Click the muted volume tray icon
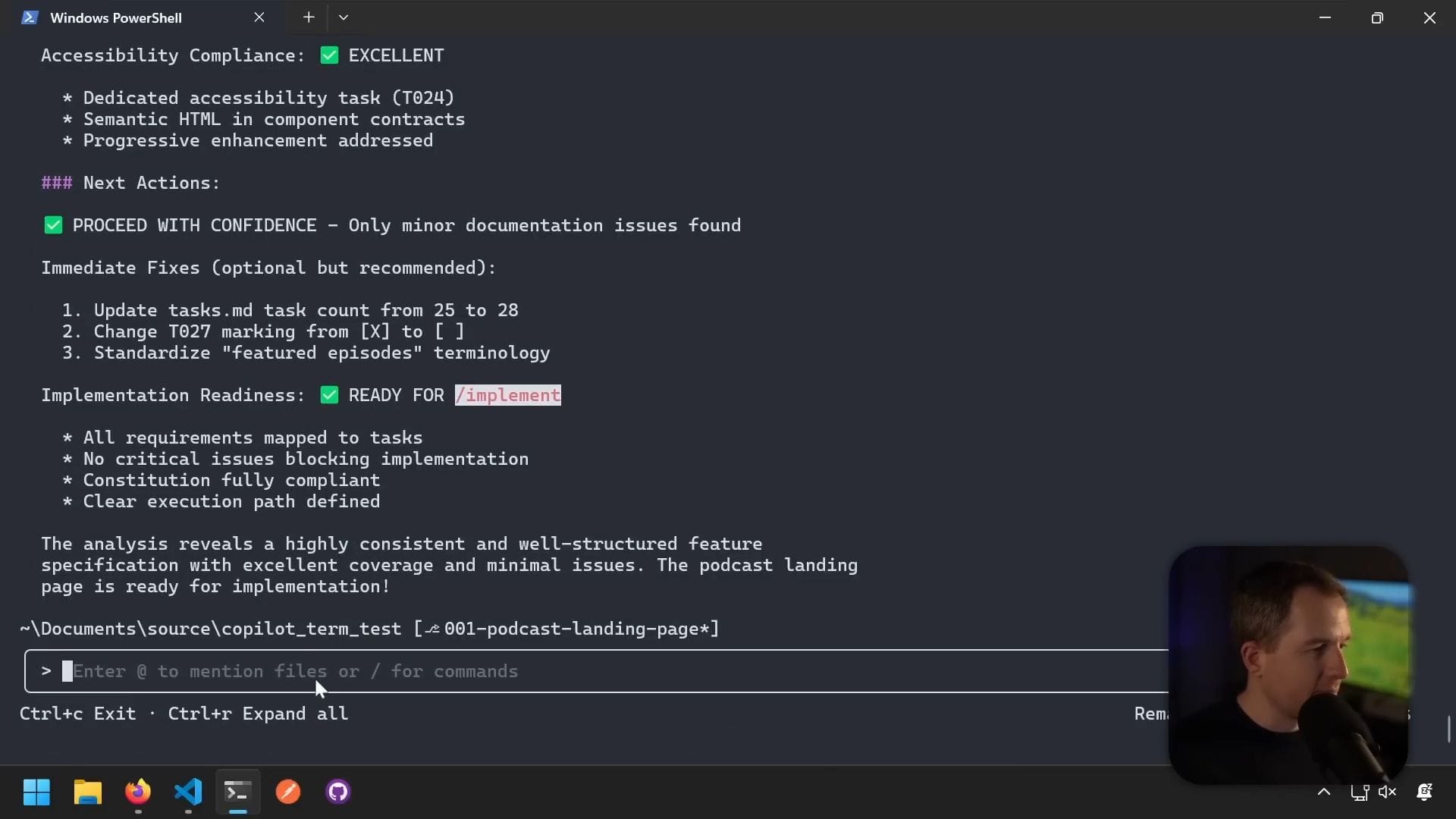This screenshot has height=819, width=1456. 1387,792
